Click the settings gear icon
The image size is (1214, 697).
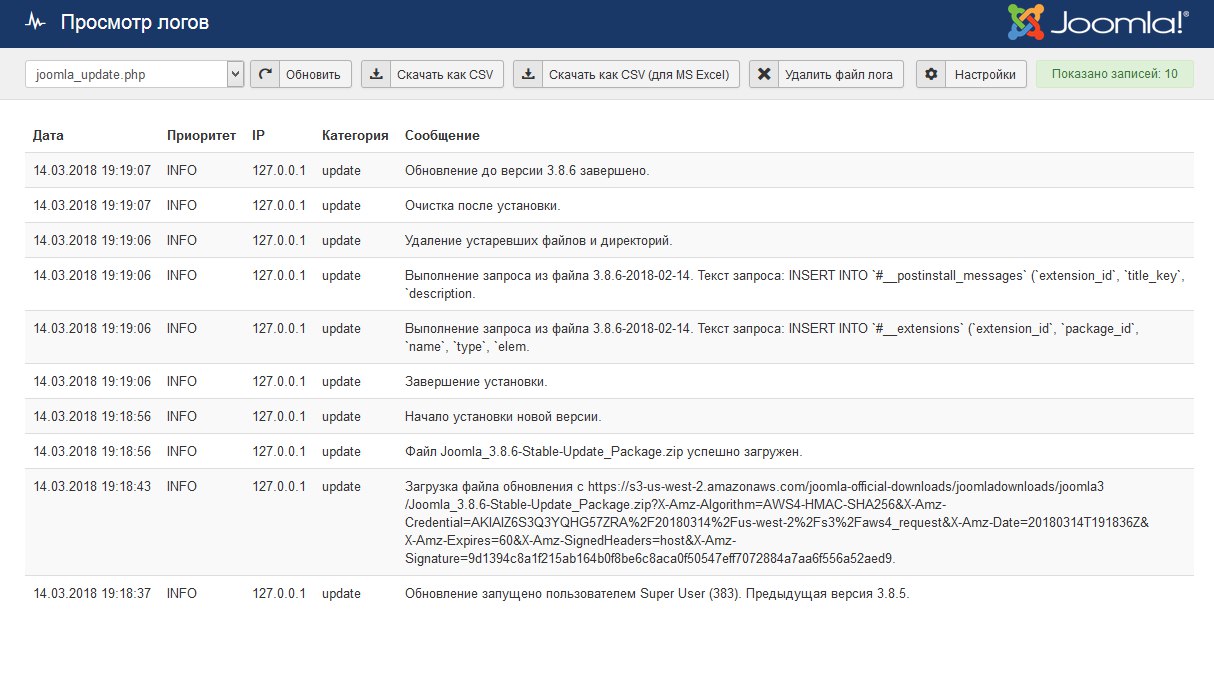pos(931,74)
